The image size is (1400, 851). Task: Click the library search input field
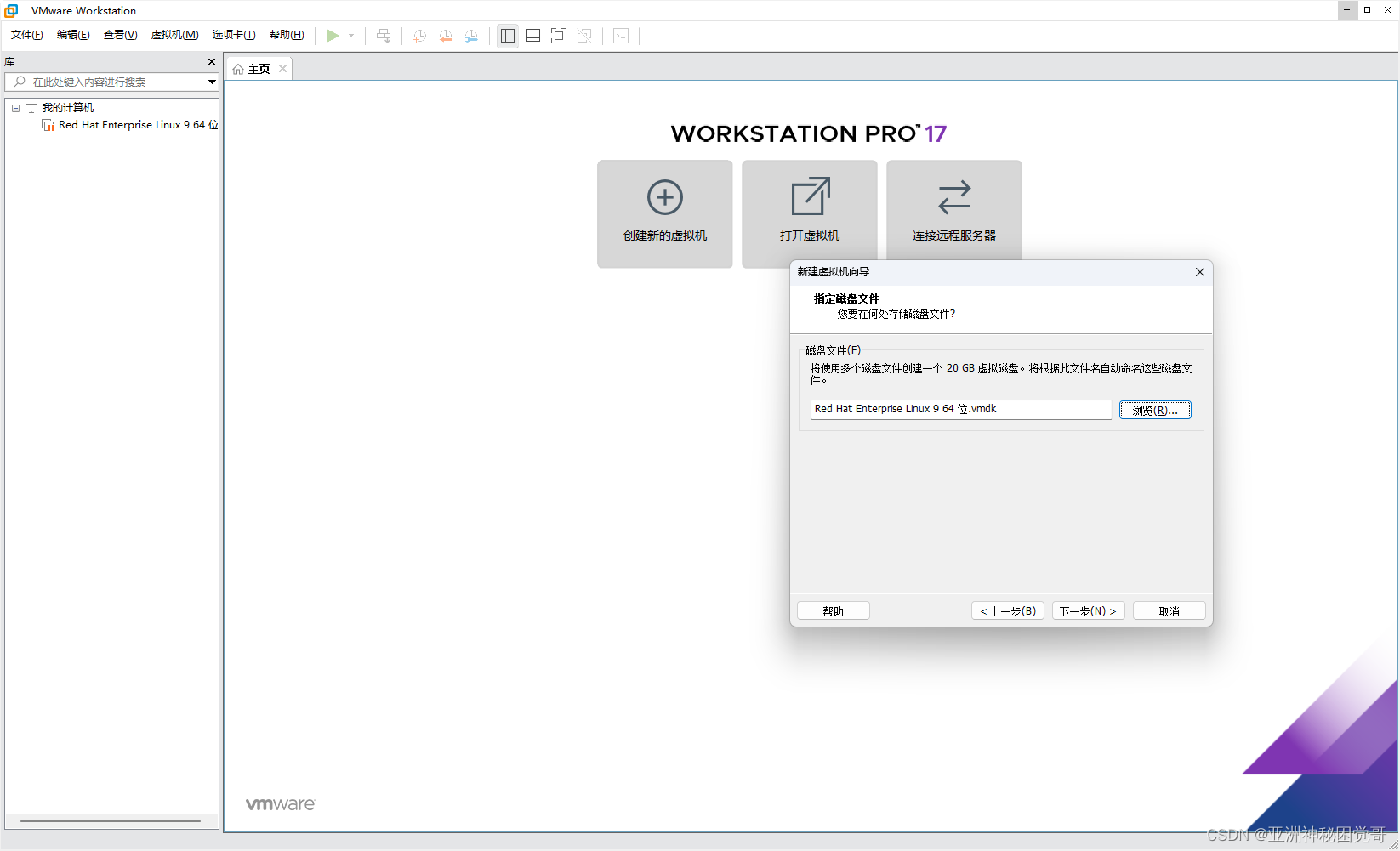[x=111, y=82]
